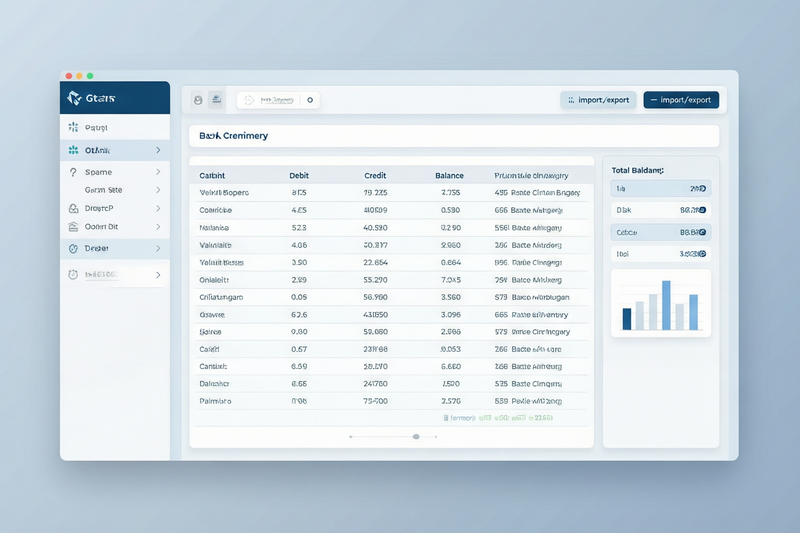Viewport: 800px width, 533px height.
Task: Click the bank icon beside Ooni Dit
Action: pos(73,226)
